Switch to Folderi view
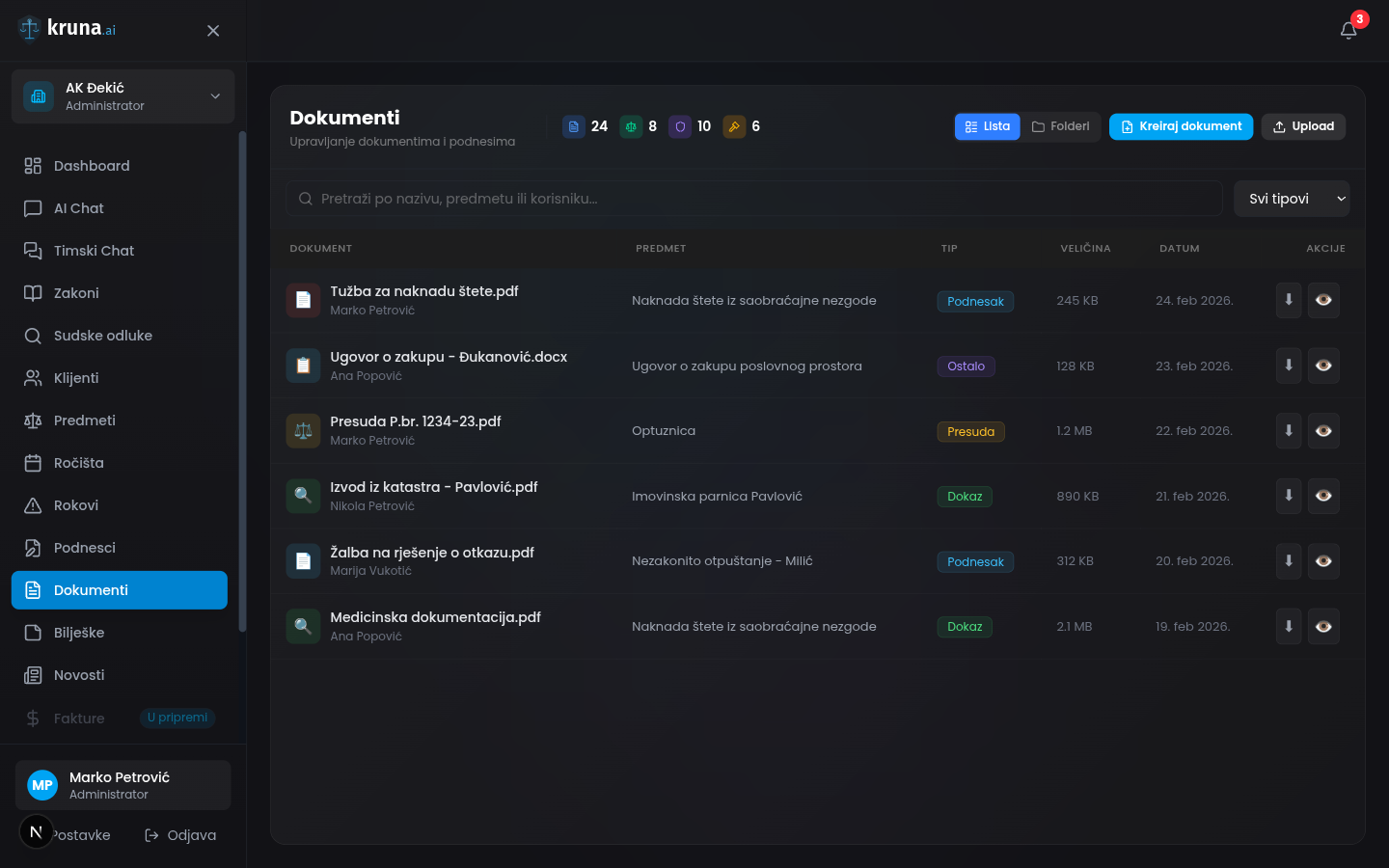The height and width of the screenshot is (868, 1389). pyautogui.click(x=1060, y=126)
